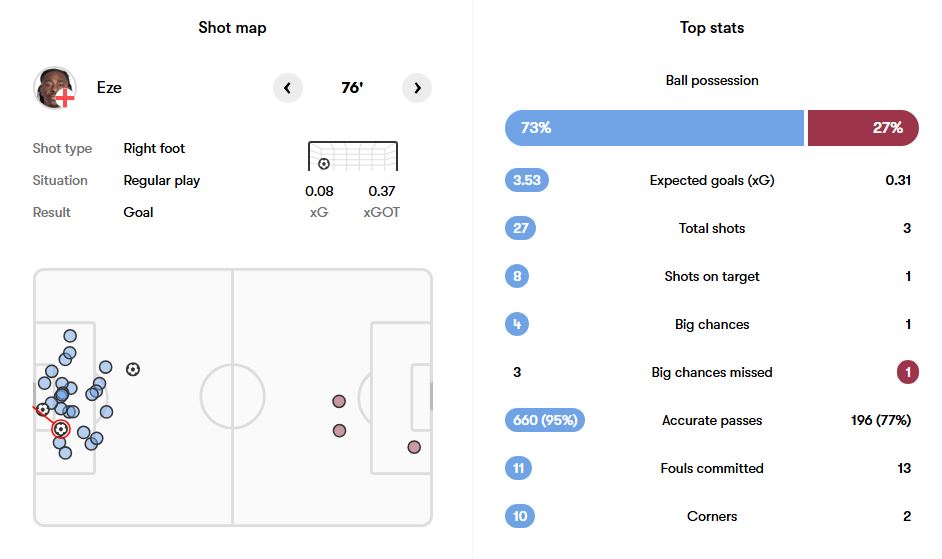The image size is (942, 559).
Task: Select the goal ball icon outside the box
Action: click(x=133, y=369)
